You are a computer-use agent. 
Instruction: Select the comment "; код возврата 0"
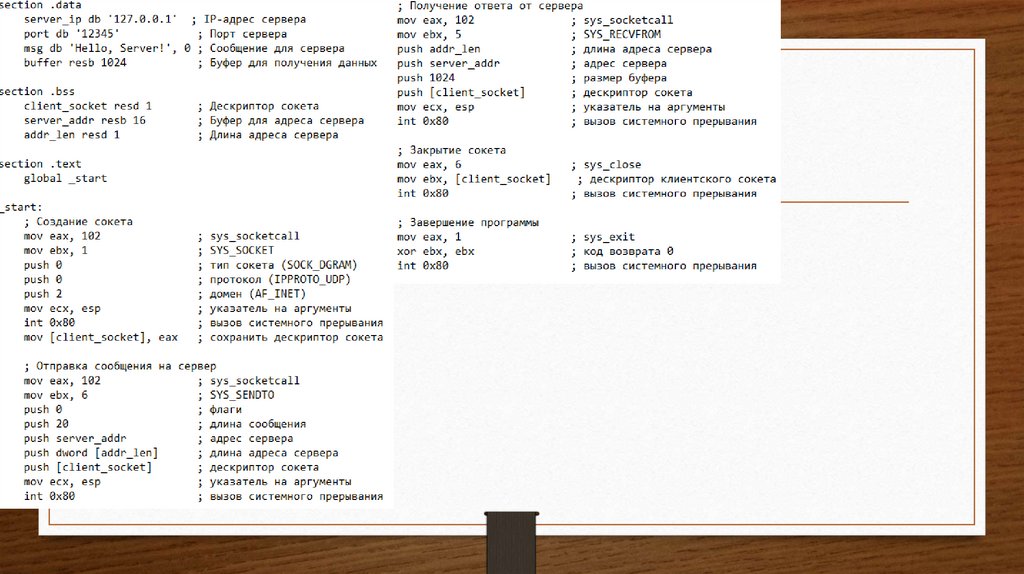[x=622, y=251]
